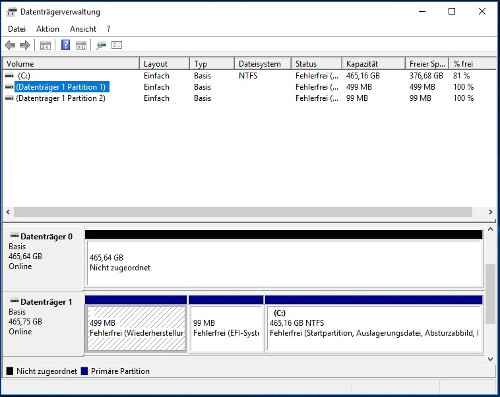Click the disk pane scroll down arrow
Screen dimensions: 500x397
point(490,359)
